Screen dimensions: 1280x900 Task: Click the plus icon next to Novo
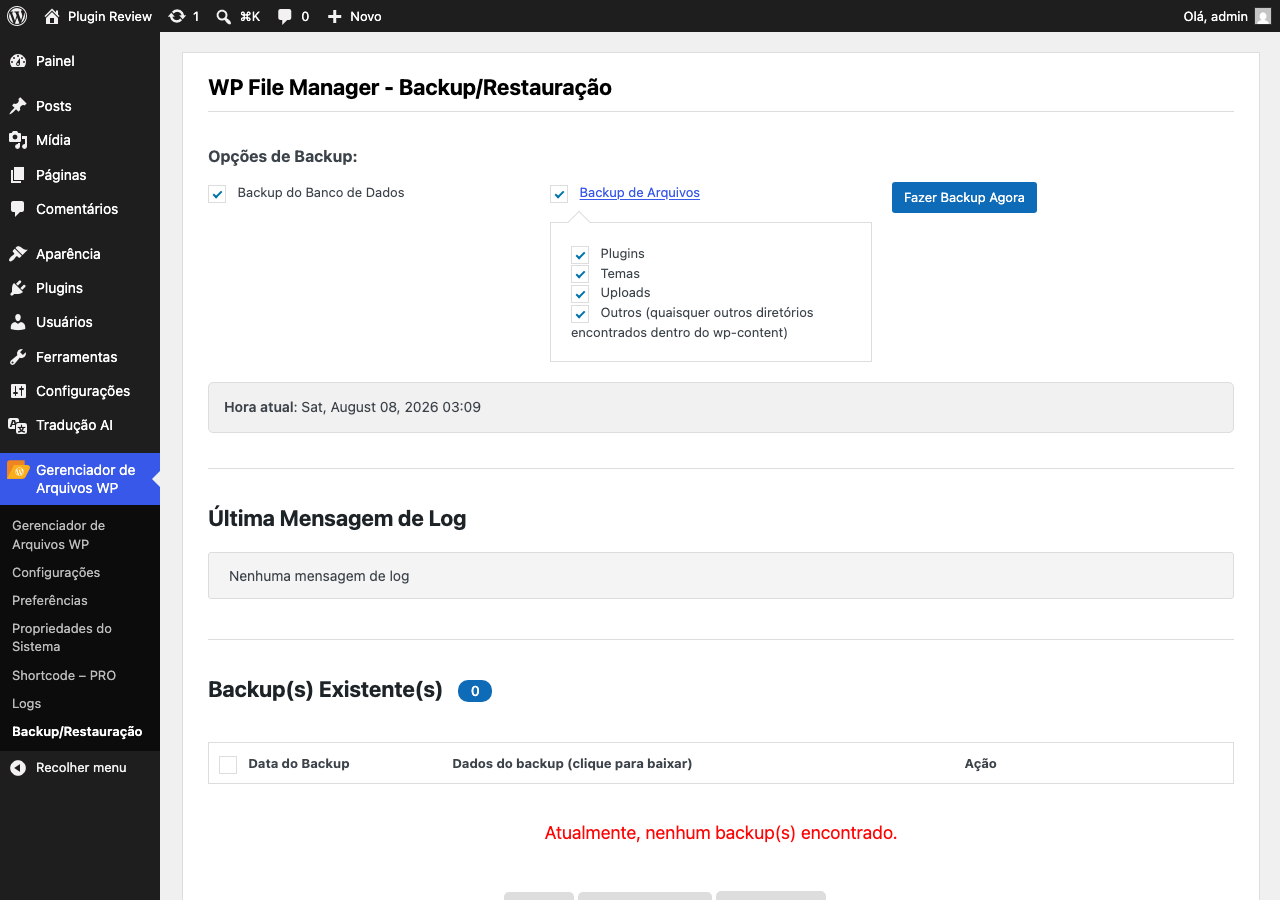[x=334, y=16]
